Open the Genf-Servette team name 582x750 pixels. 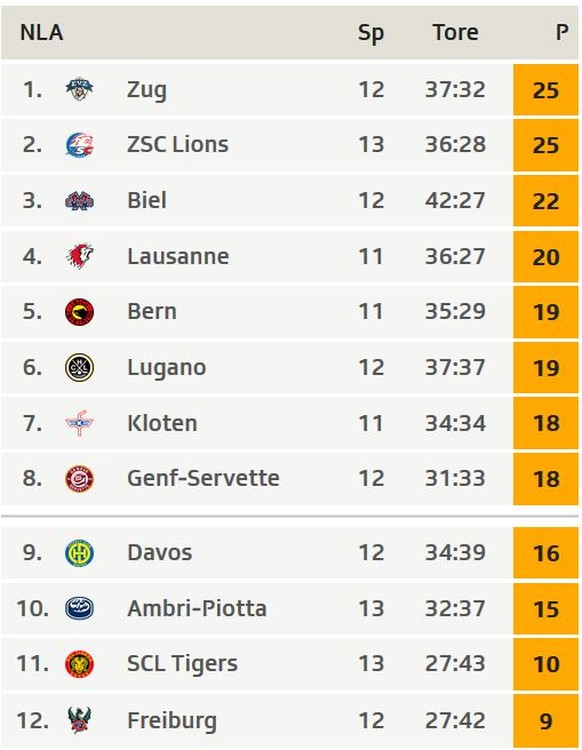203,478
